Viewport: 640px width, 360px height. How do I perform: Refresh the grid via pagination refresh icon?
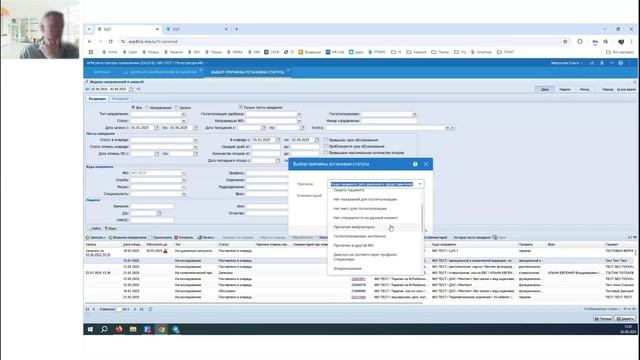[x=150, y=309]
